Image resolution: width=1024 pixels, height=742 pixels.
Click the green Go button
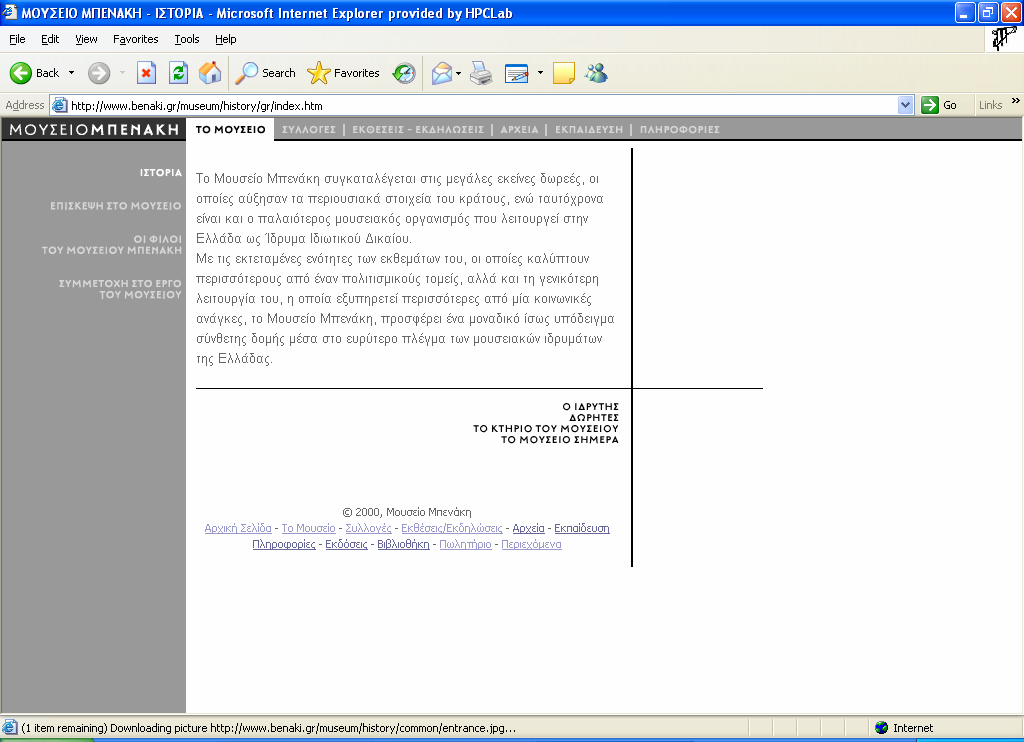coord(939,105)
